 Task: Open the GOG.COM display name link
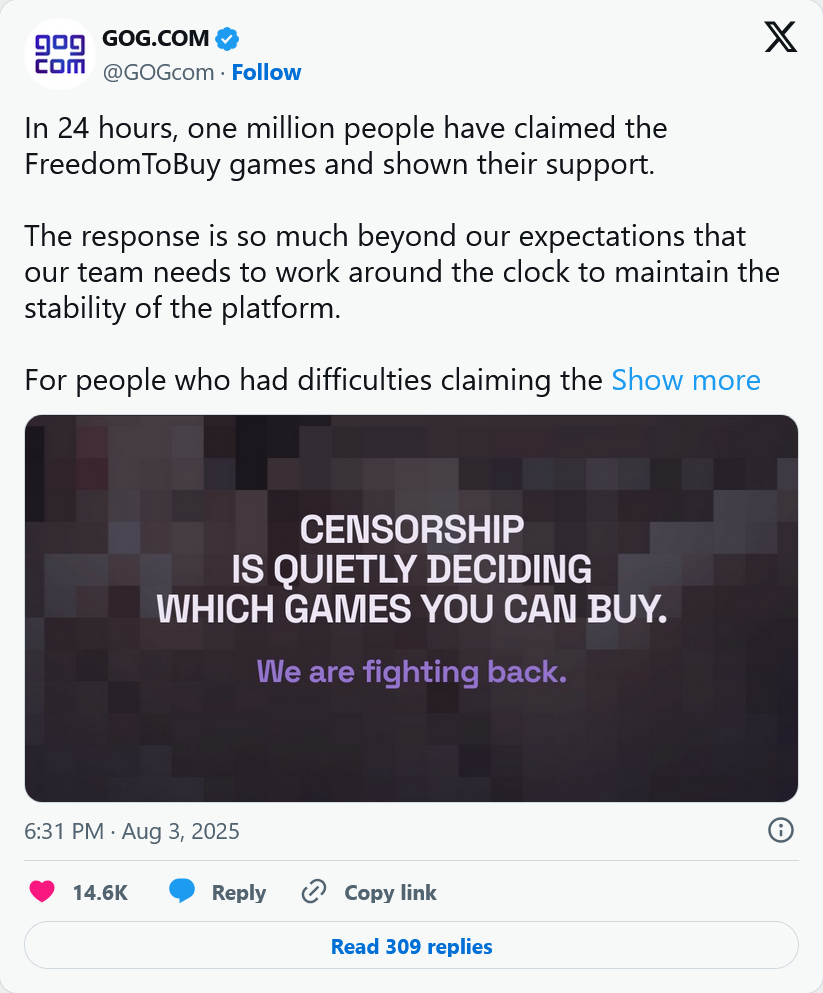click(156, 39)
